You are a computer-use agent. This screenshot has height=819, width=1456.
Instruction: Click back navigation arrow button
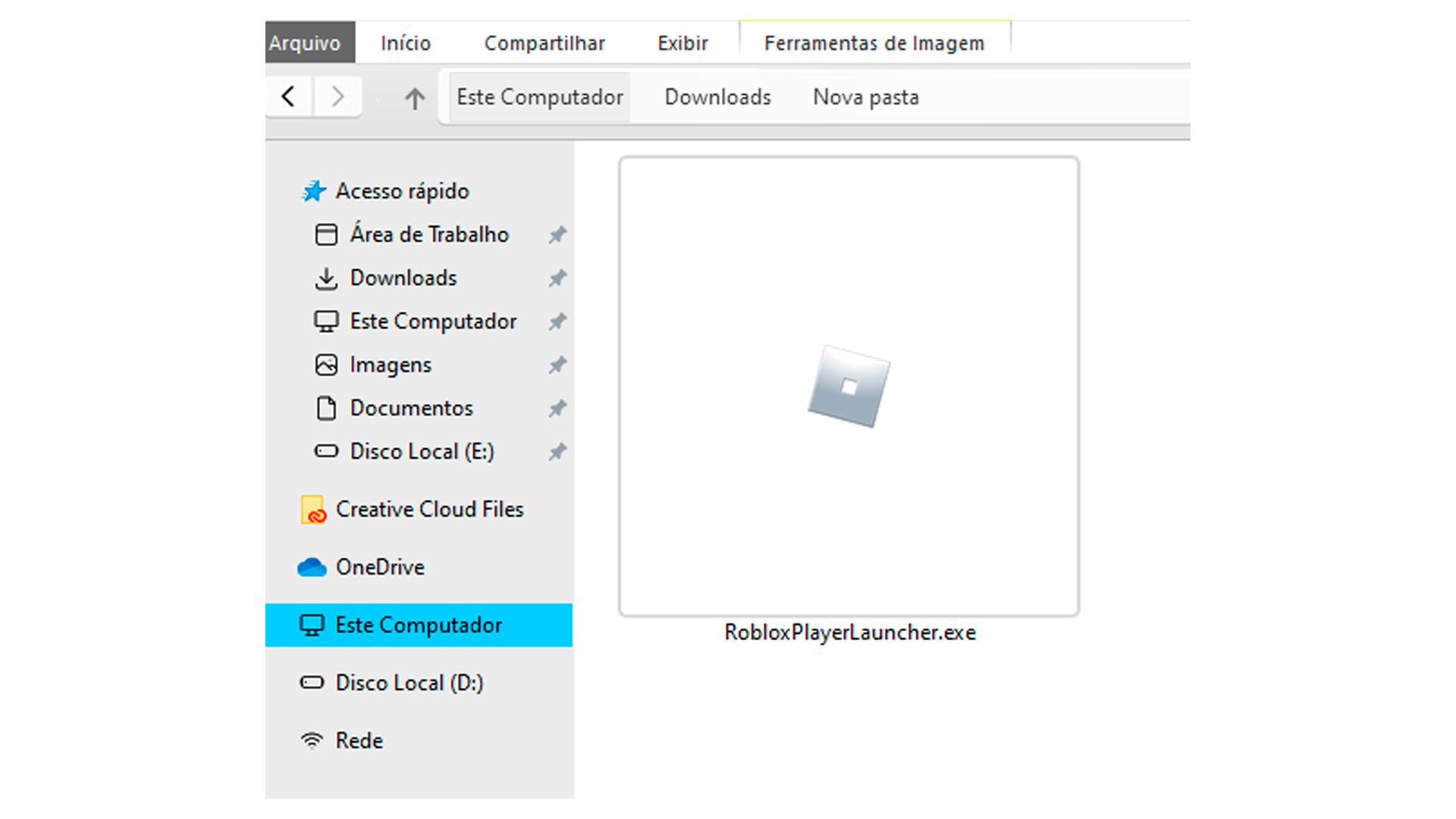[288, 96]
